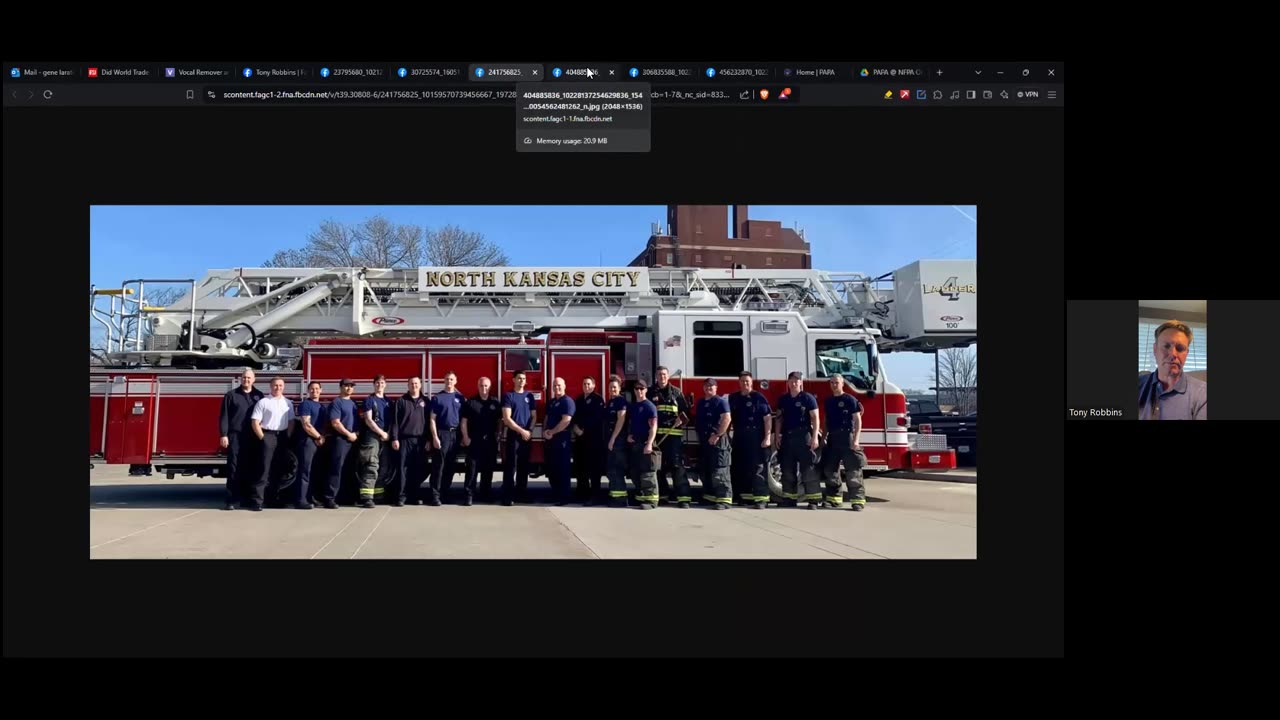Image resolution: width=1280 pixels, height=720 pixels.
Task: Go forward using the browser forward arrow
Action: (30, 94)
